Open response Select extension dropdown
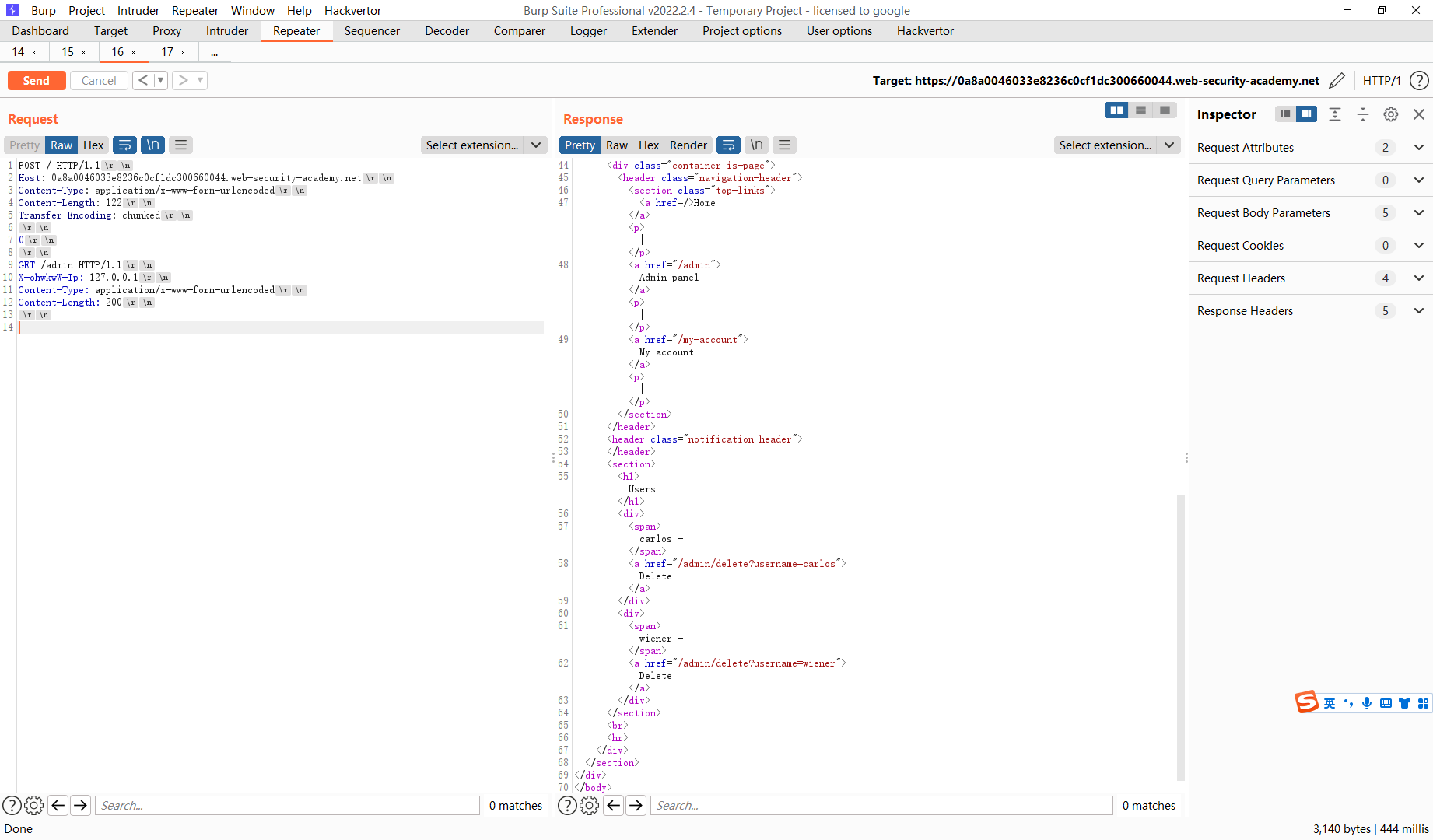Image resolution: width=1433 pixels, height=840 pixels. click(x=1117, y=145)
